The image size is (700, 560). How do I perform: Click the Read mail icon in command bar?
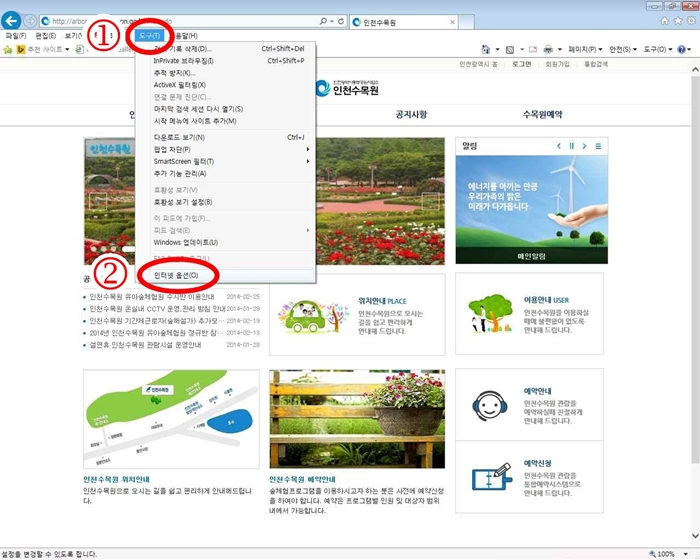click(x=533, y=50)
